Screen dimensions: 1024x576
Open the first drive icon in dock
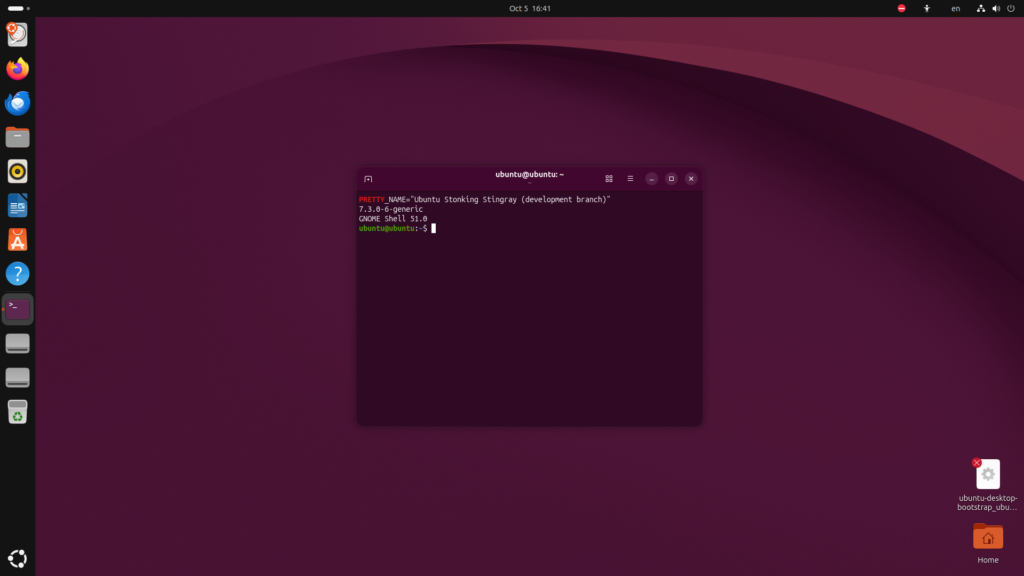pos(18,344)
